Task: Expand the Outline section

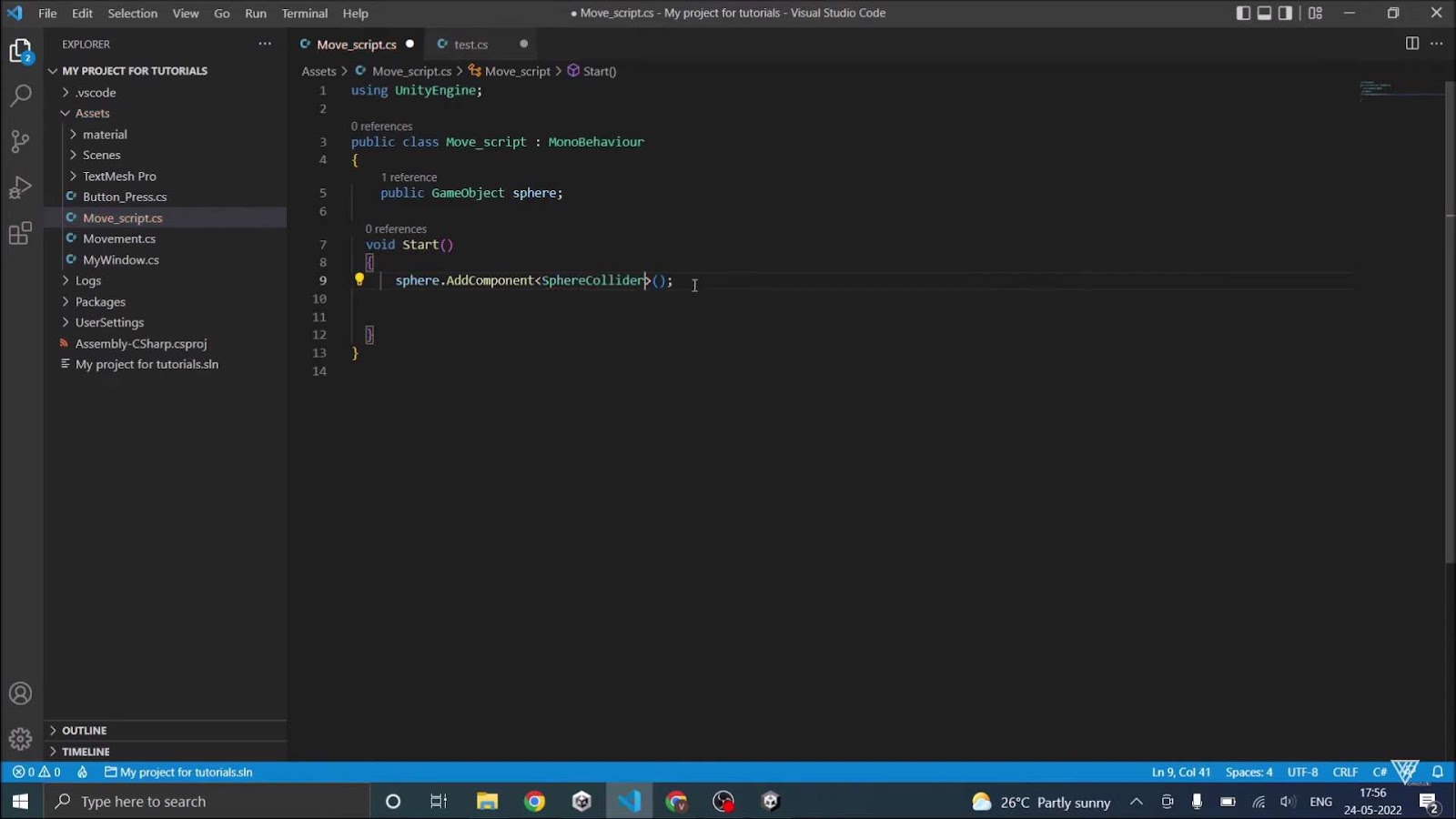Action: pyautogui.click(x=85, y=730)
